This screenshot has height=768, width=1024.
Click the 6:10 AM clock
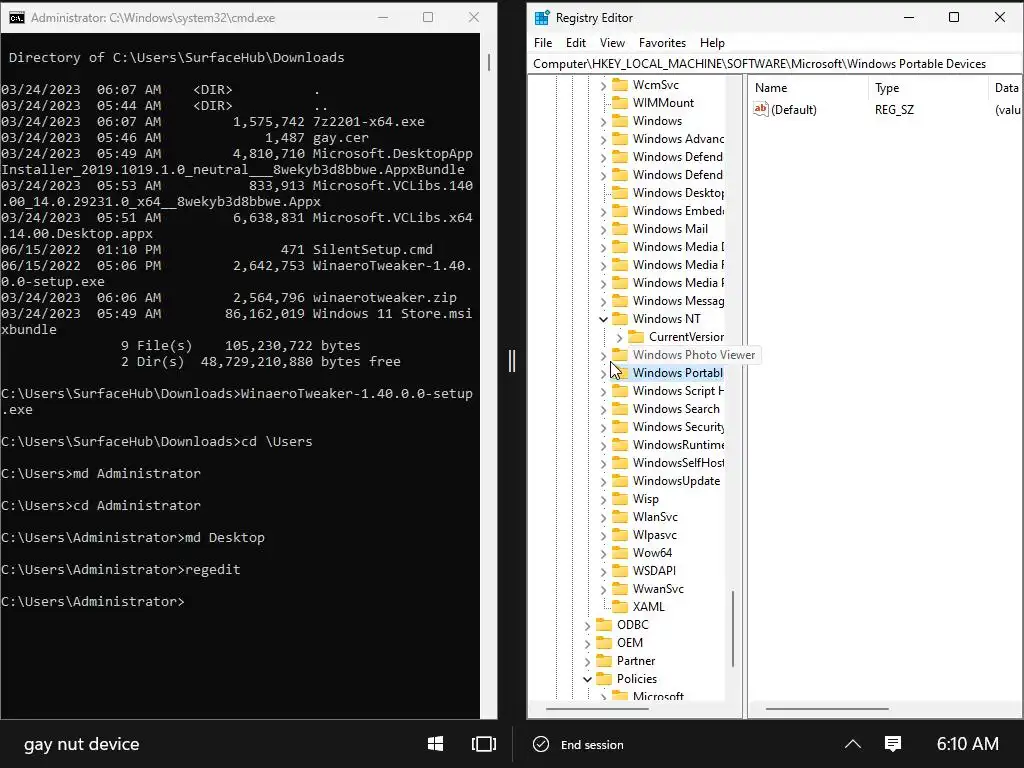tap(967, 744)
